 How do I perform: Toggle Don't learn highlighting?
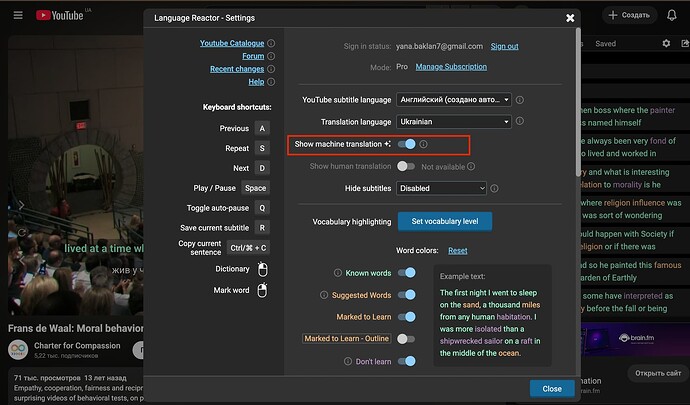(x=406, y=361)
